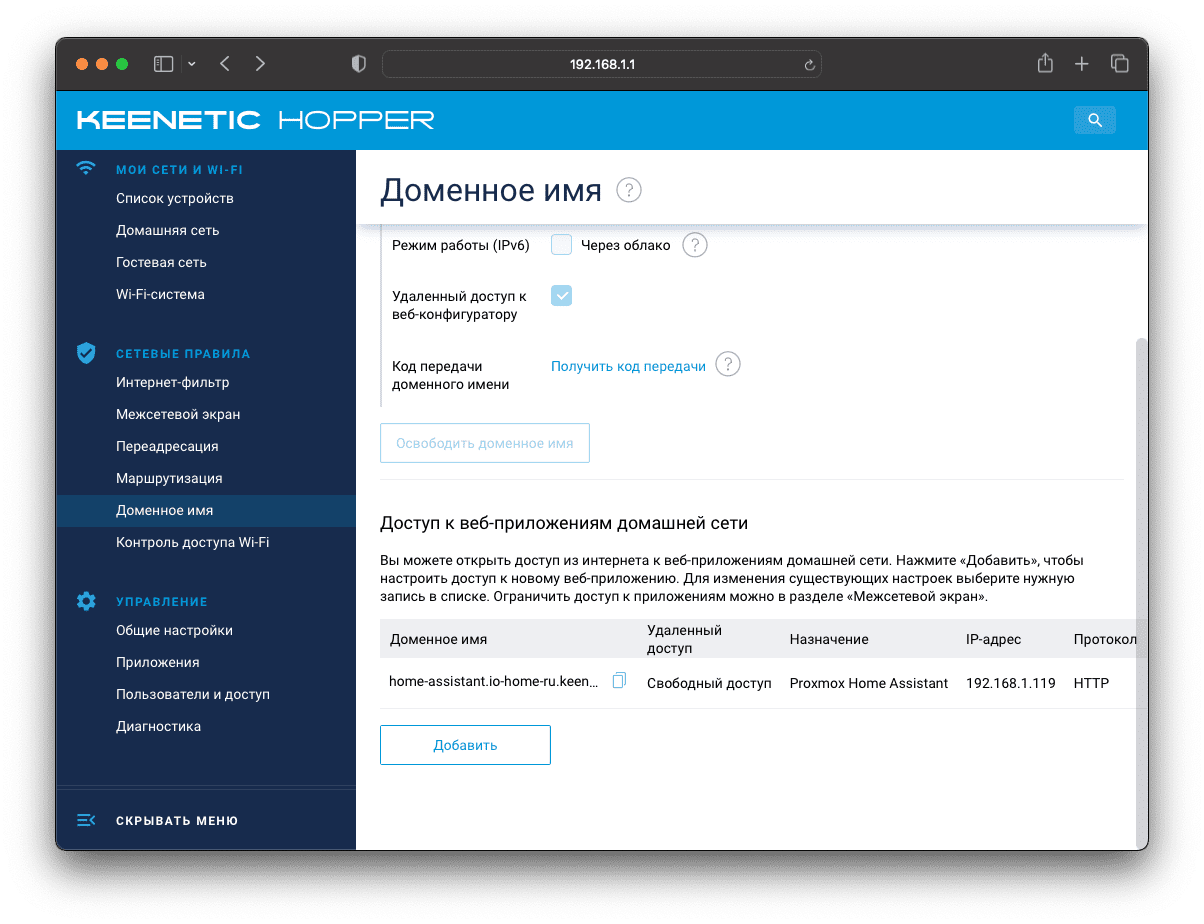This screenshot has width=1204, height=924.
Task: Open Межсетевой экран menu item
Action: click(178, 414)
